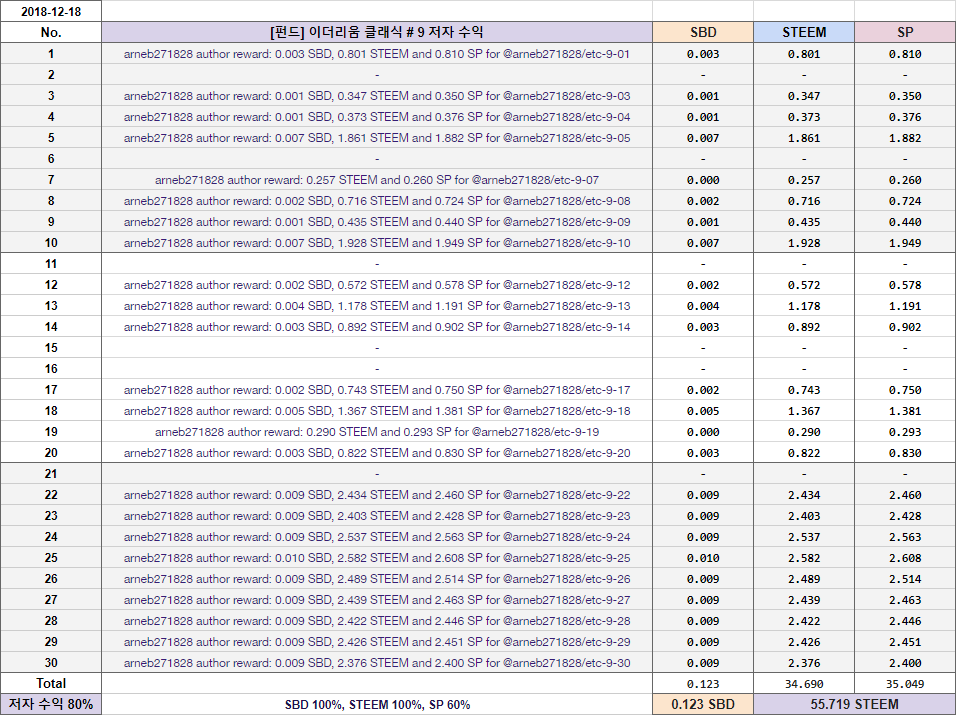956x715 pixels.
Task: Click the total SP value 35.049
Action: 905,685
